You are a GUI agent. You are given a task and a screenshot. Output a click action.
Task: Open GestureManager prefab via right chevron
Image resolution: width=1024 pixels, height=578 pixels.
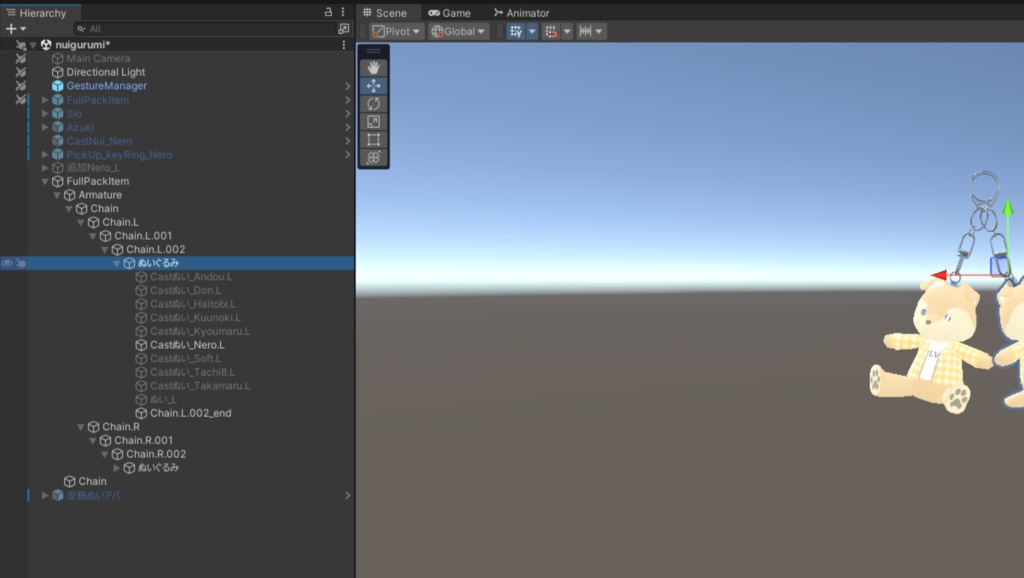point(347,86)
